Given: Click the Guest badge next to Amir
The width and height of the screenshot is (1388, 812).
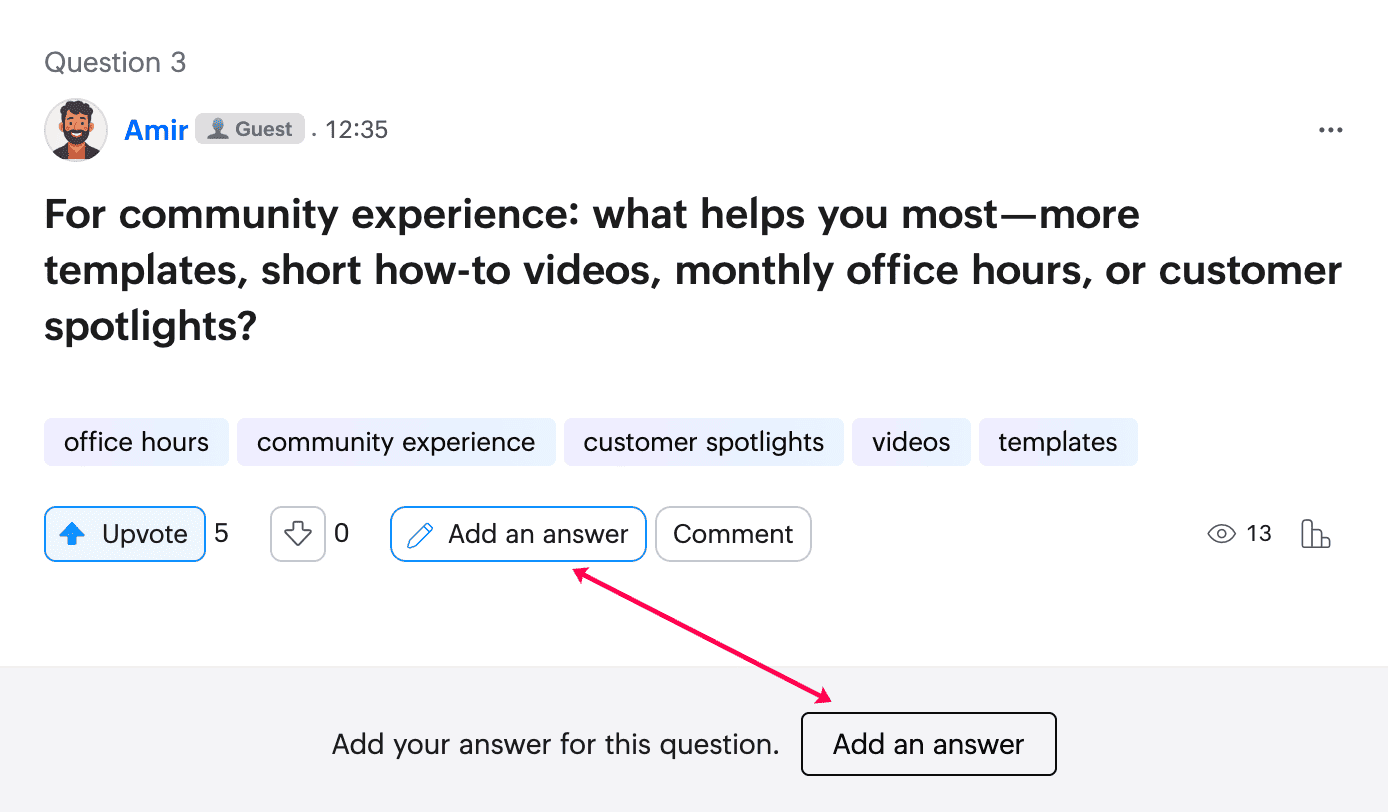Looking at the screenshot, I should pos(250,129).
